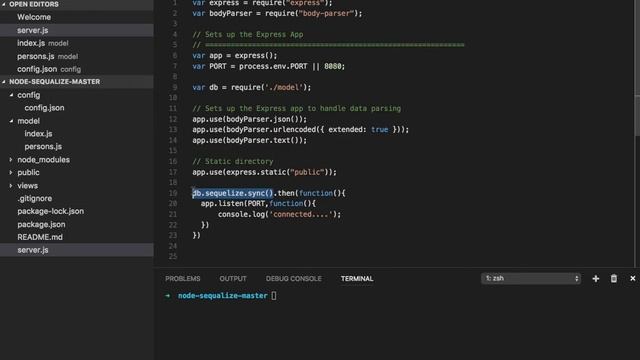The image size is (640, 360).
Task: Click 'PORT' variable on line 7
Action: [x=218, y=66]
